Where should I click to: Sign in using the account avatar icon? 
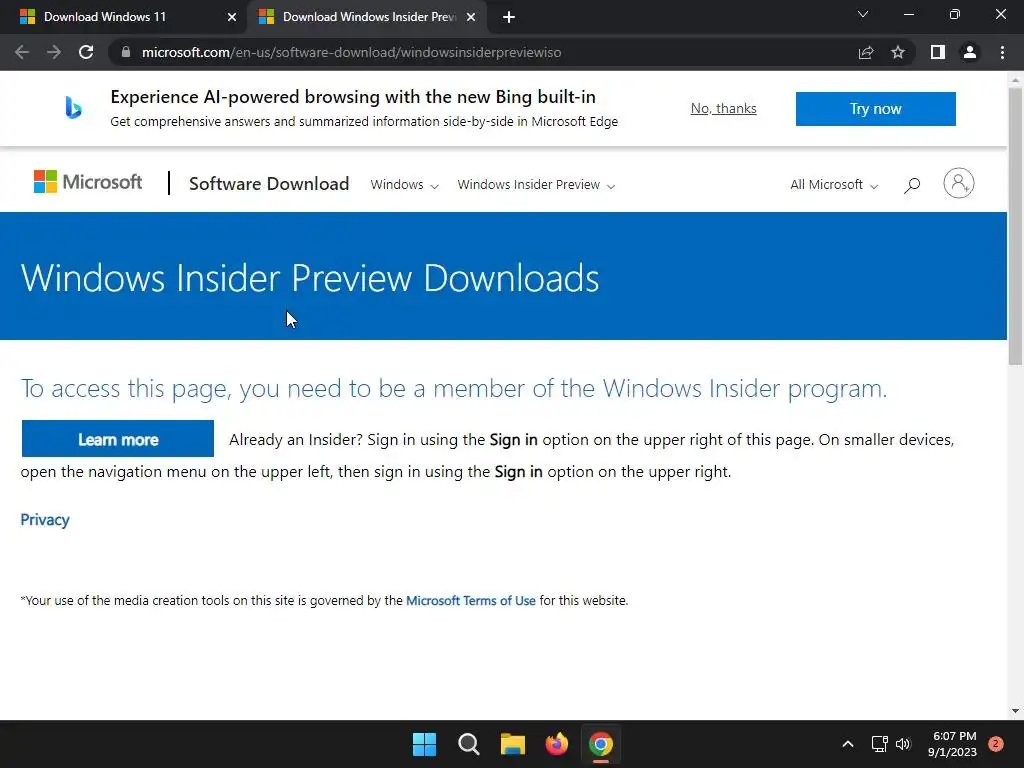tap(958, 183)
